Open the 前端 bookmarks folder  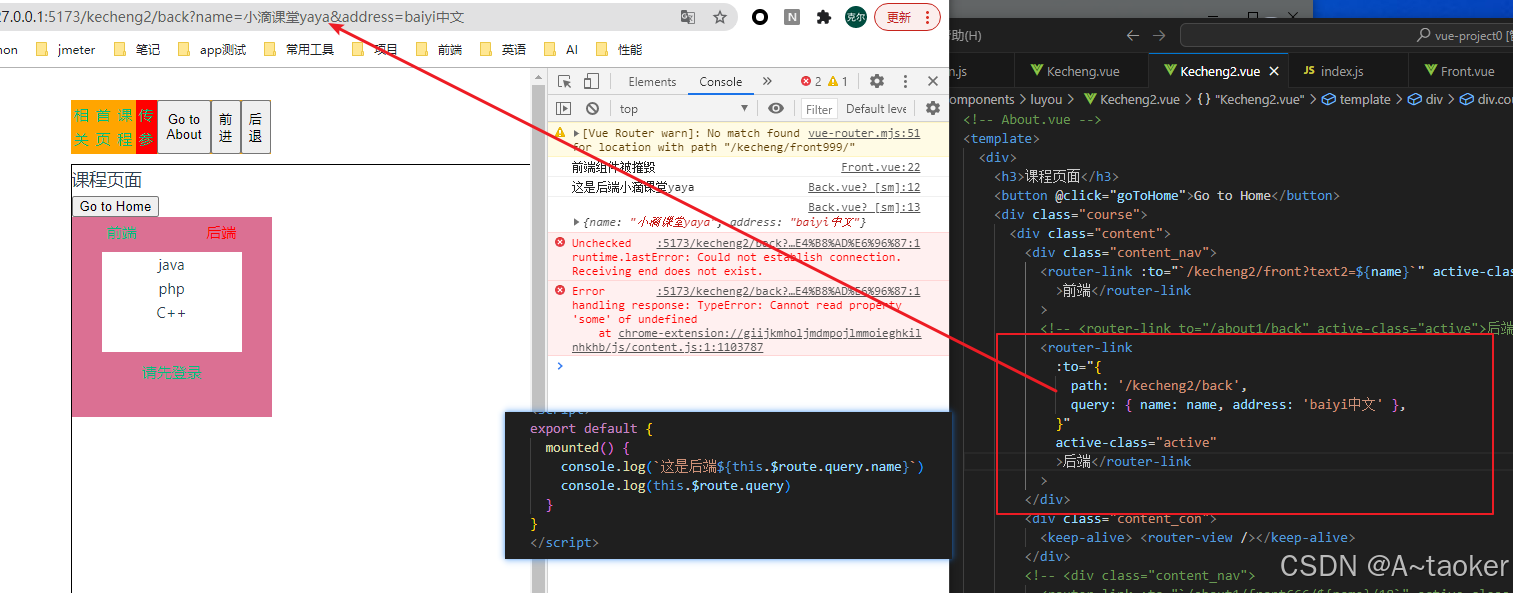[x=438, y=49]
